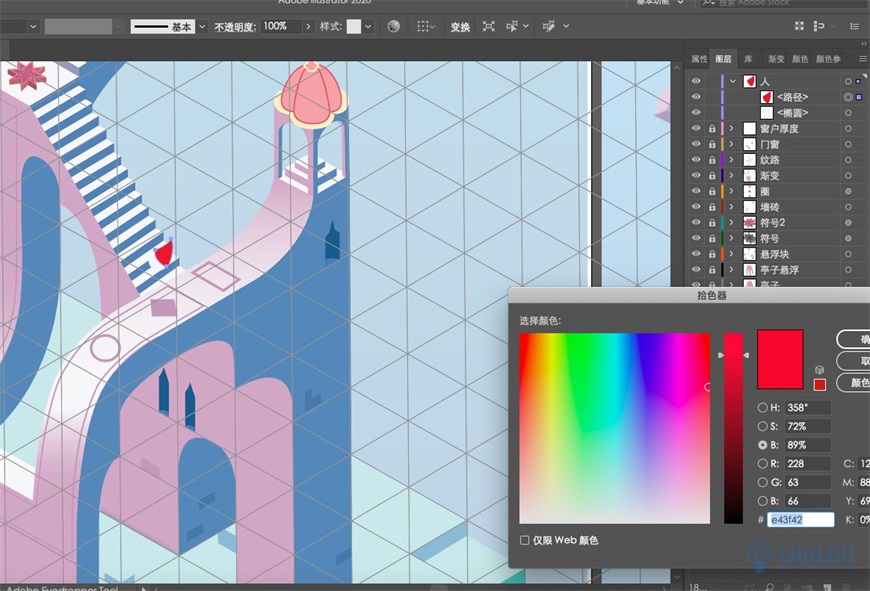Expand the 门窗 layer

click(x=733, y=142)
